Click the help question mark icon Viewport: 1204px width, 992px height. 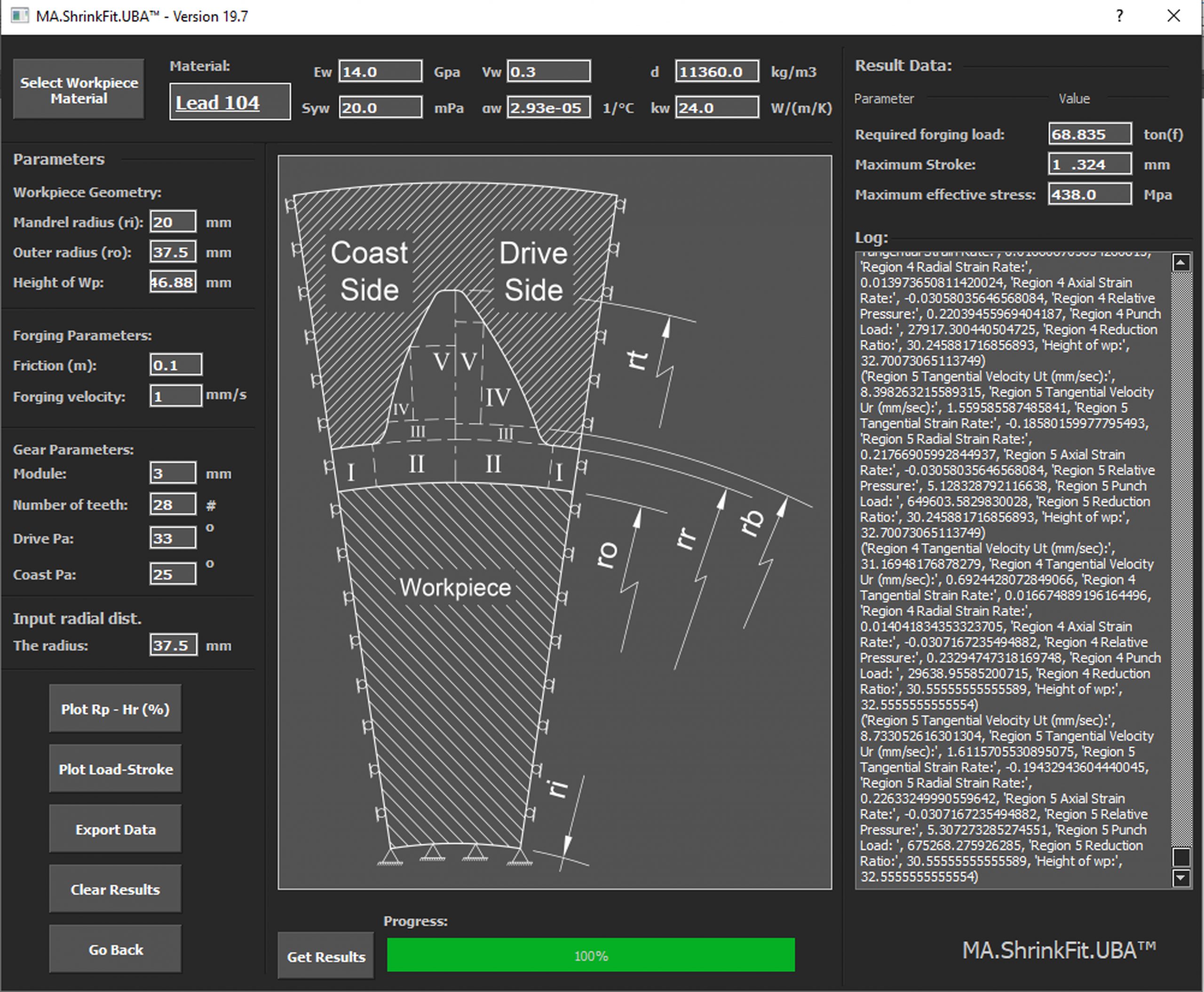(x=1119, y=16)
